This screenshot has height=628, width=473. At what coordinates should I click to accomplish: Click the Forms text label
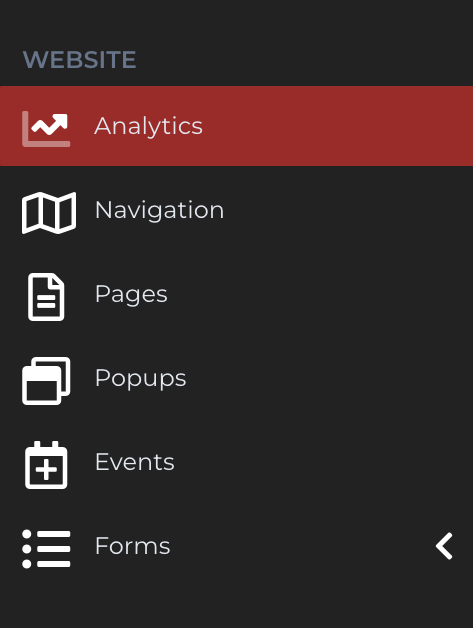point(133,546)
